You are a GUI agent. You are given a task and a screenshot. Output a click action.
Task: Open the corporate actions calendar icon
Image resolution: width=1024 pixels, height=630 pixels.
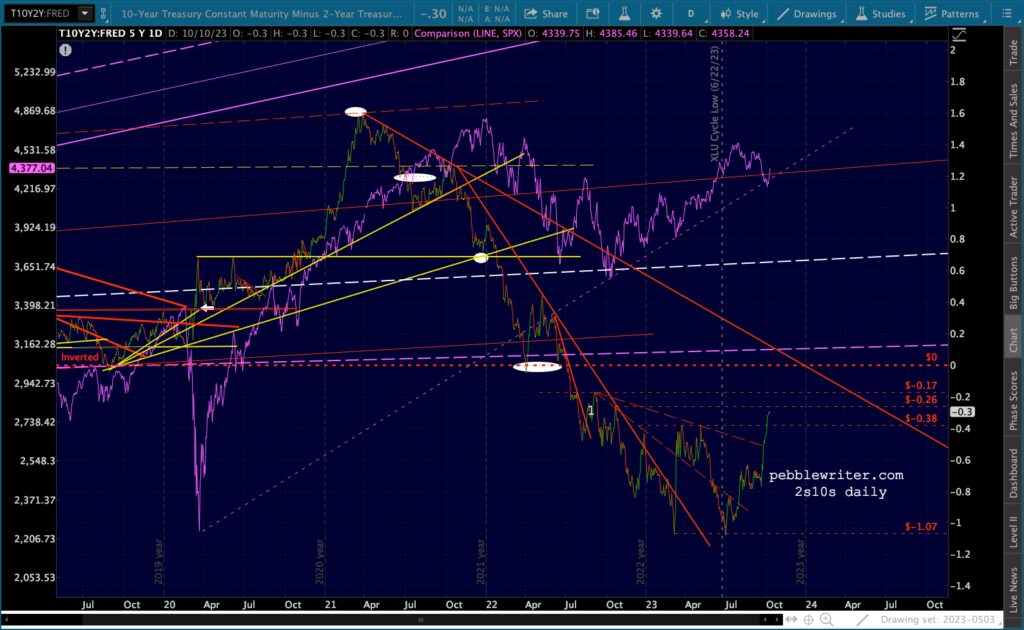pyautogui.click(x=592, y=14)
